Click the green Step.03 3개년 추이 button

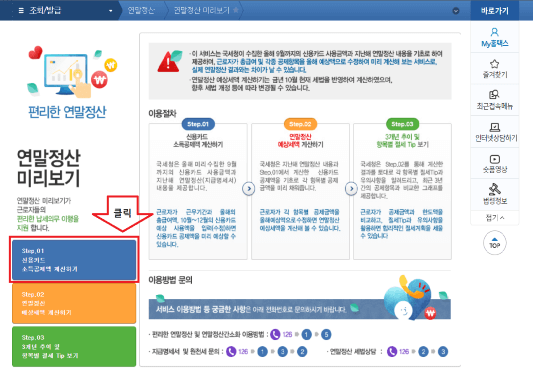tap(74, 346)
